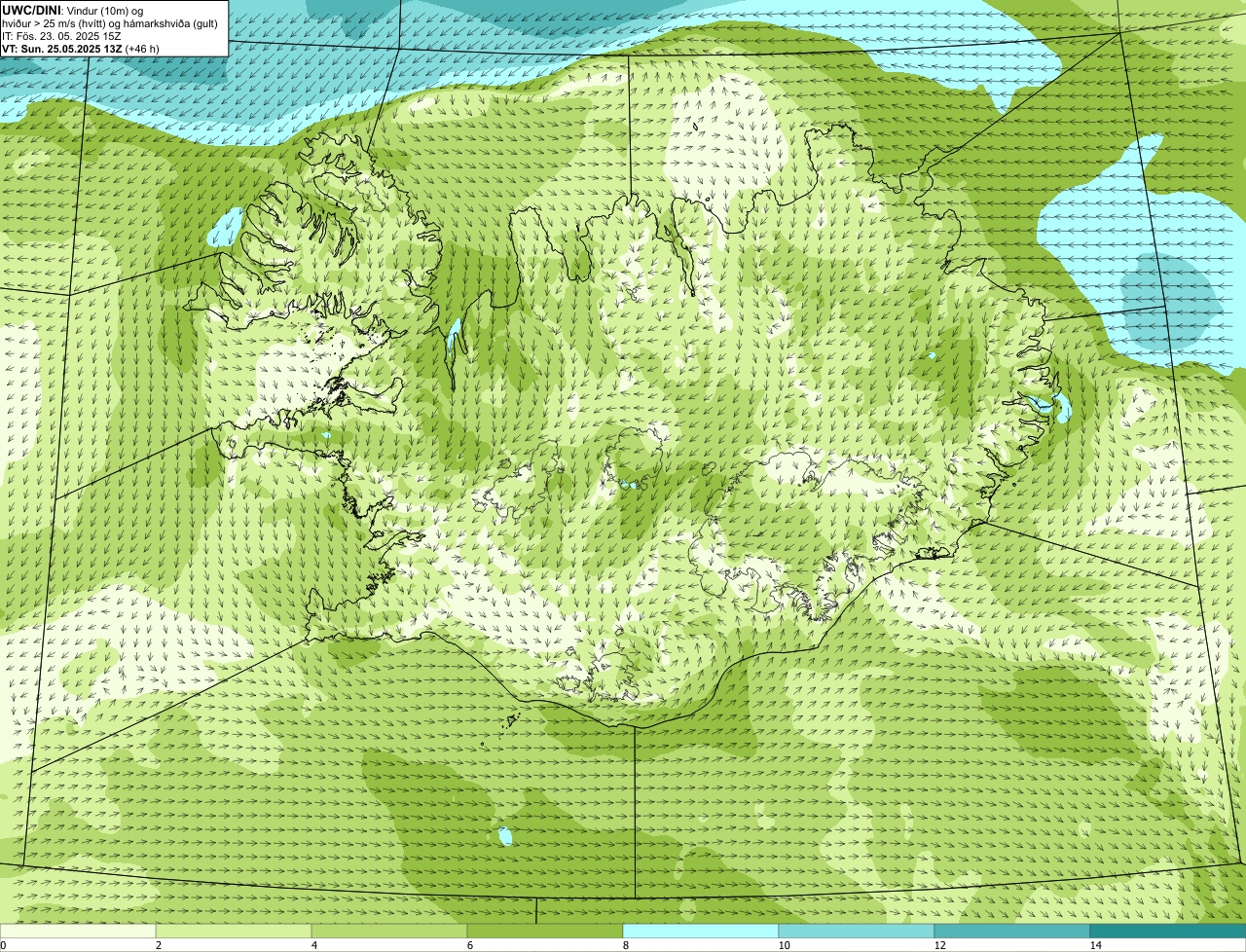Click the 'VT: Sun. 25.05.2025 13Z (+46 h)' line
The width and height of the screenshot is (1246, 952).
[x=81, y=48]
